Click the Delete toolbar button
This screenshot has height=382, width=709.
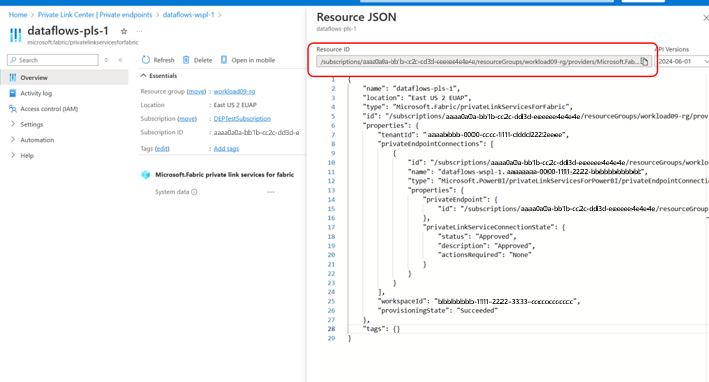tap(197, 60)
